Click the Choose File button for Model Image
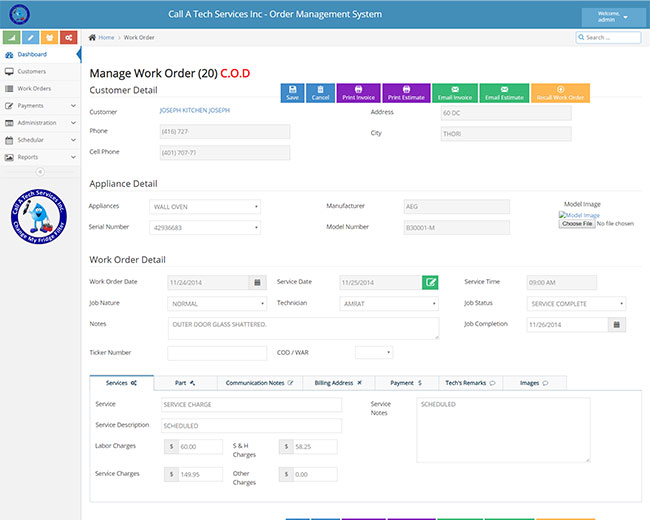The height and width of the screenshot is (520, 650). coord(576,224)
